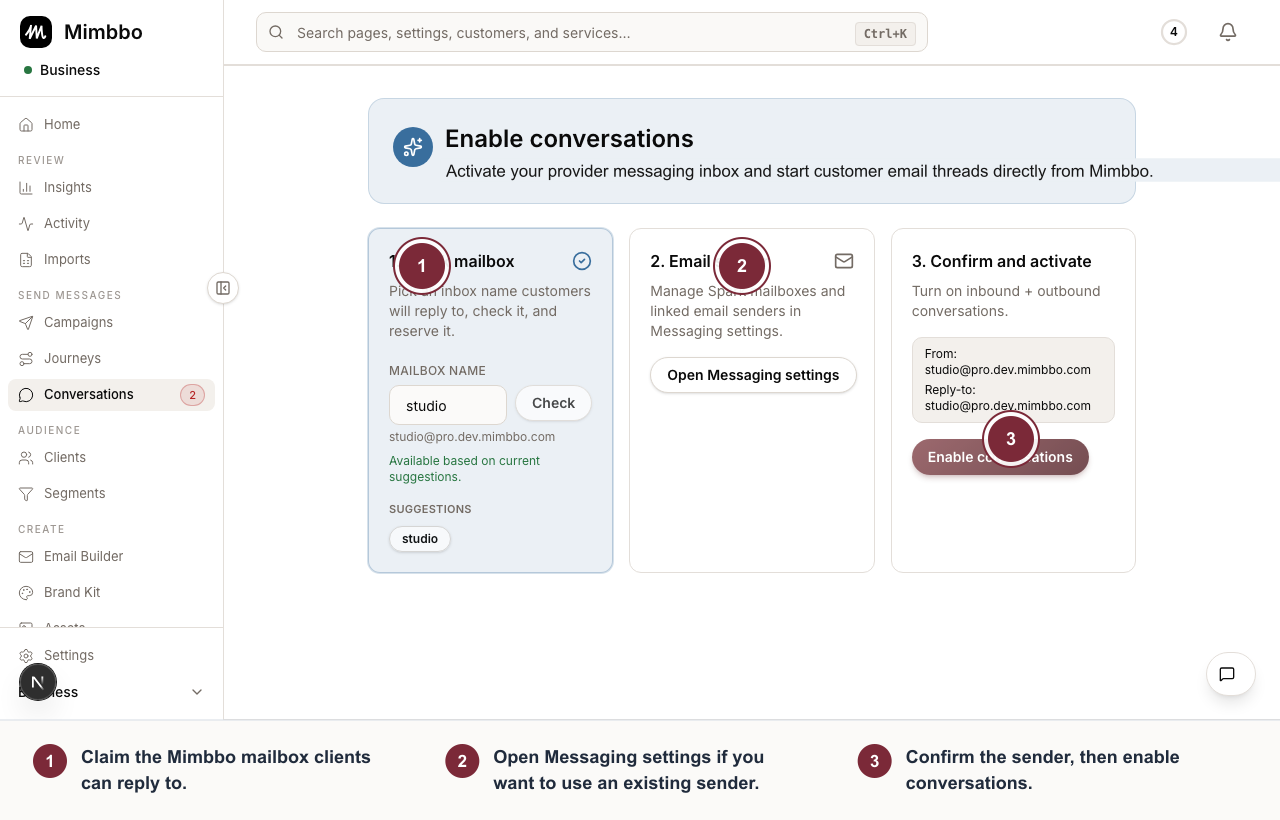
Task: Open Imports in the sidebar
Action: tap(111, 260)
